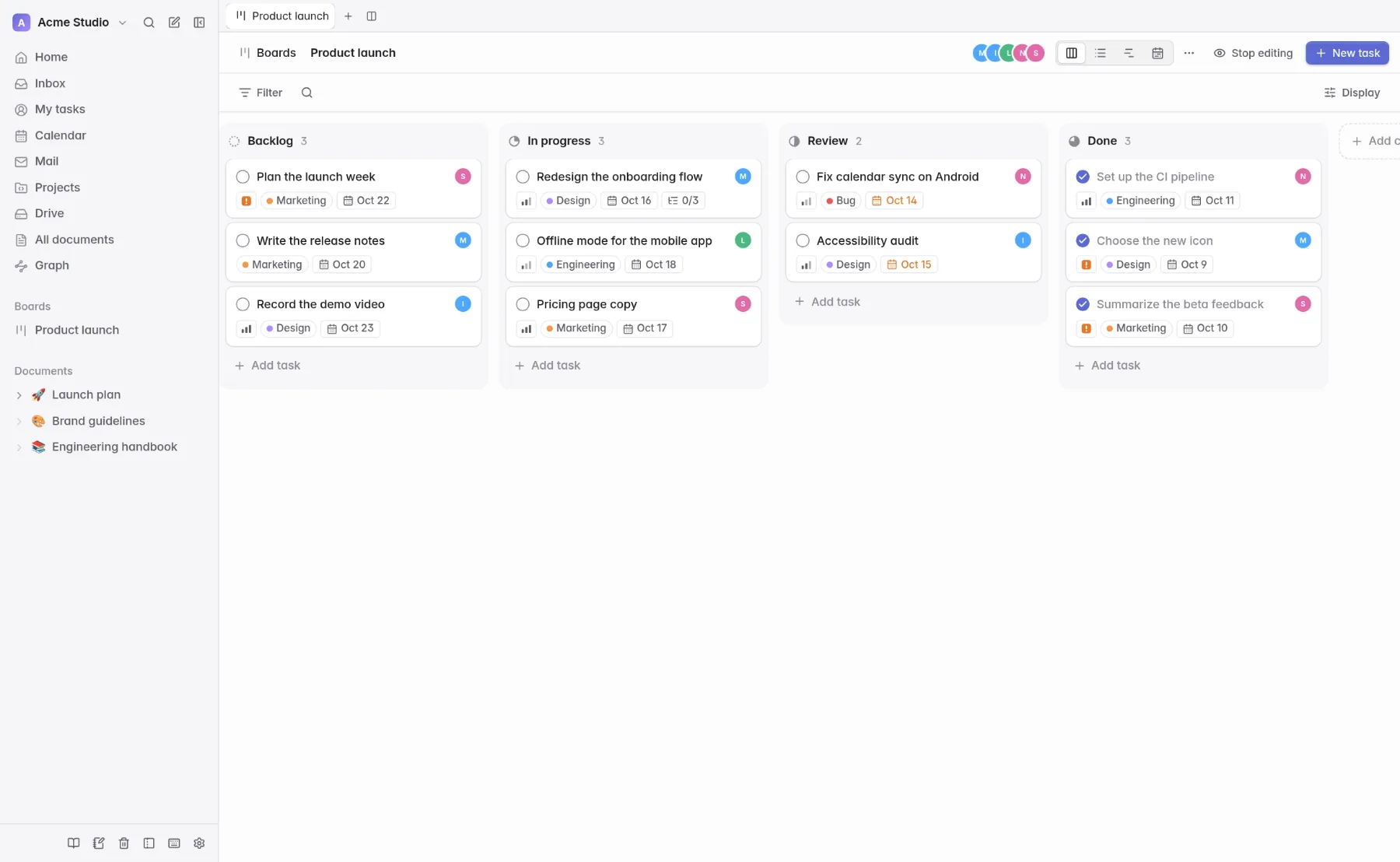Click the New task button
This screenshot has height=862, width=1400.
pyautogui.click(x=1347, y=53)
